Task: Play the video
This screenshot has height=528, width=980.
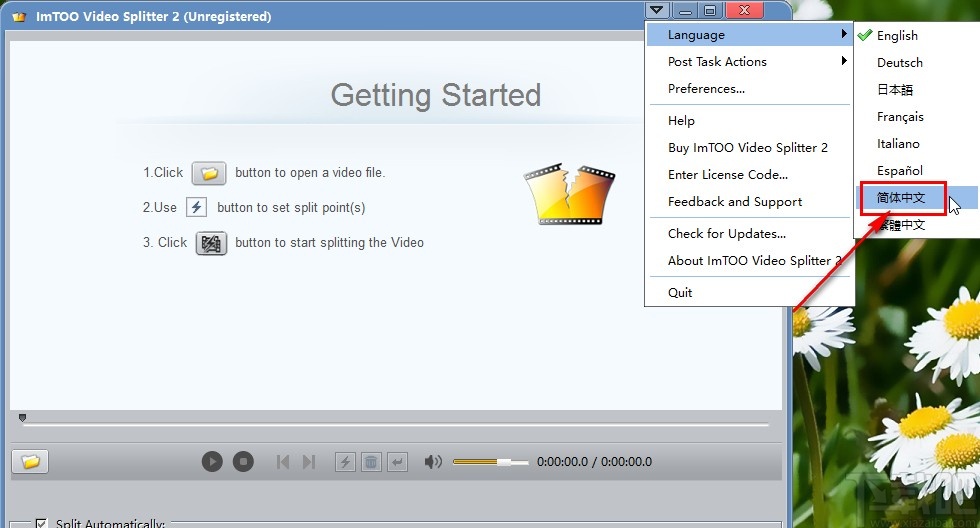Action: coord(212,462)
